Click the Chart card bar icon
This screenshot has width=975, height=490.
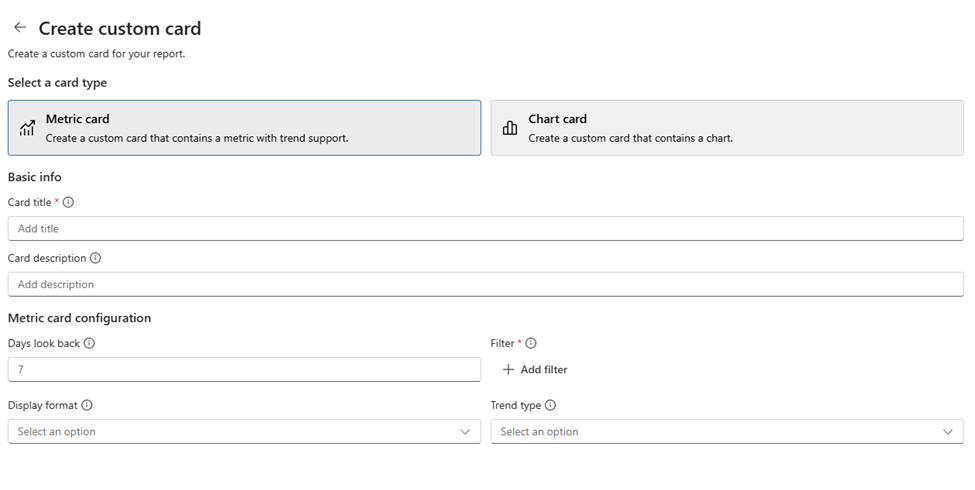coord(510,128)
